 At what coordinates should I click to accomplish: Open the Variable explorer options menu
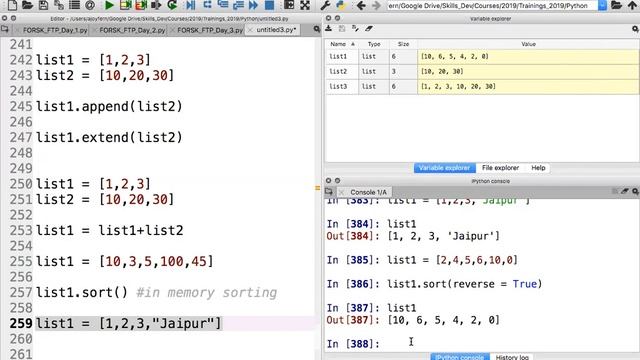[x=635, y=29]
